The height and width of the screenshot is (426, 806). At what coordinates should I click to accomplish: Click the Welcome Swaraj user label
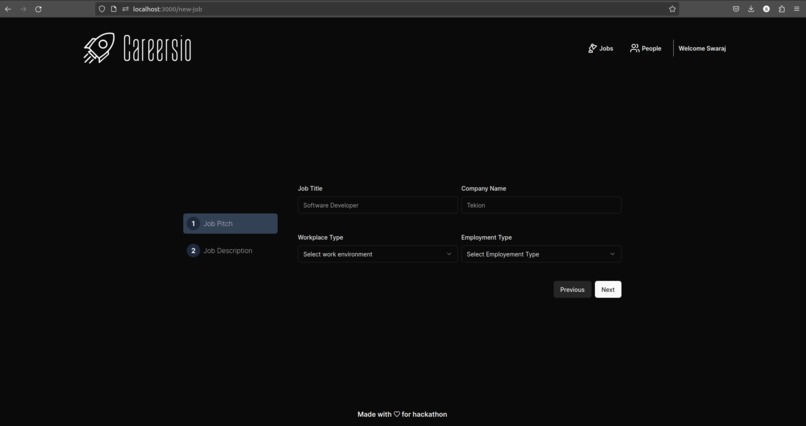pyautogui.click(x=702, y=48)
